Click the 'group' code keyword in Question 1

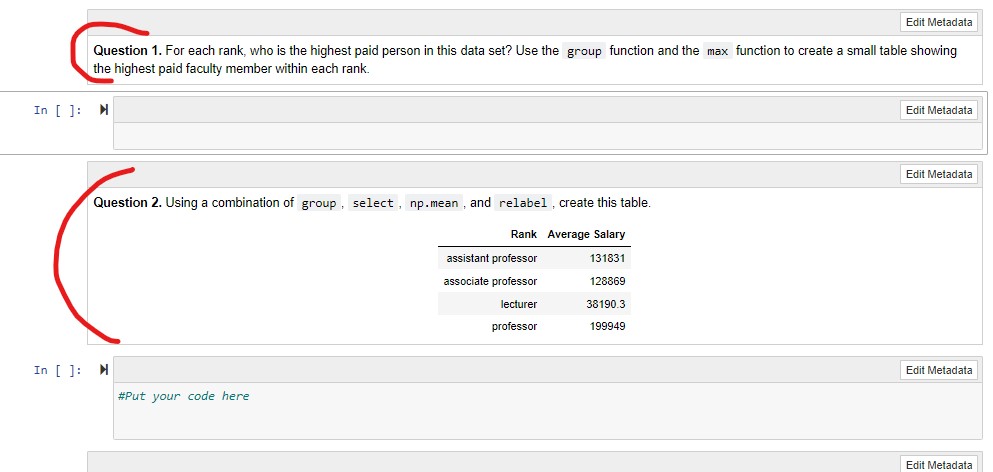coord(584,51)
